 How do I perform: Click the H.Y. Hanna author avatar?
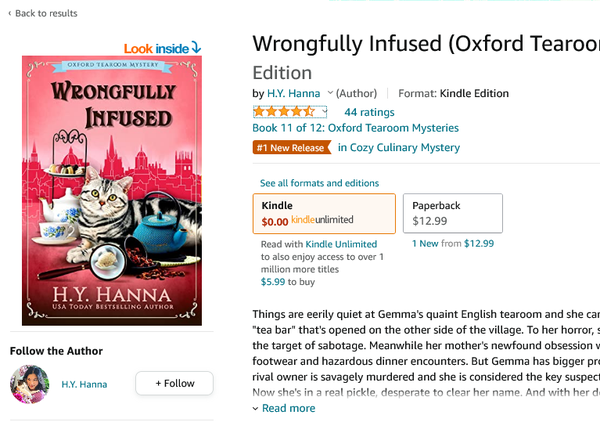point(30,384)
